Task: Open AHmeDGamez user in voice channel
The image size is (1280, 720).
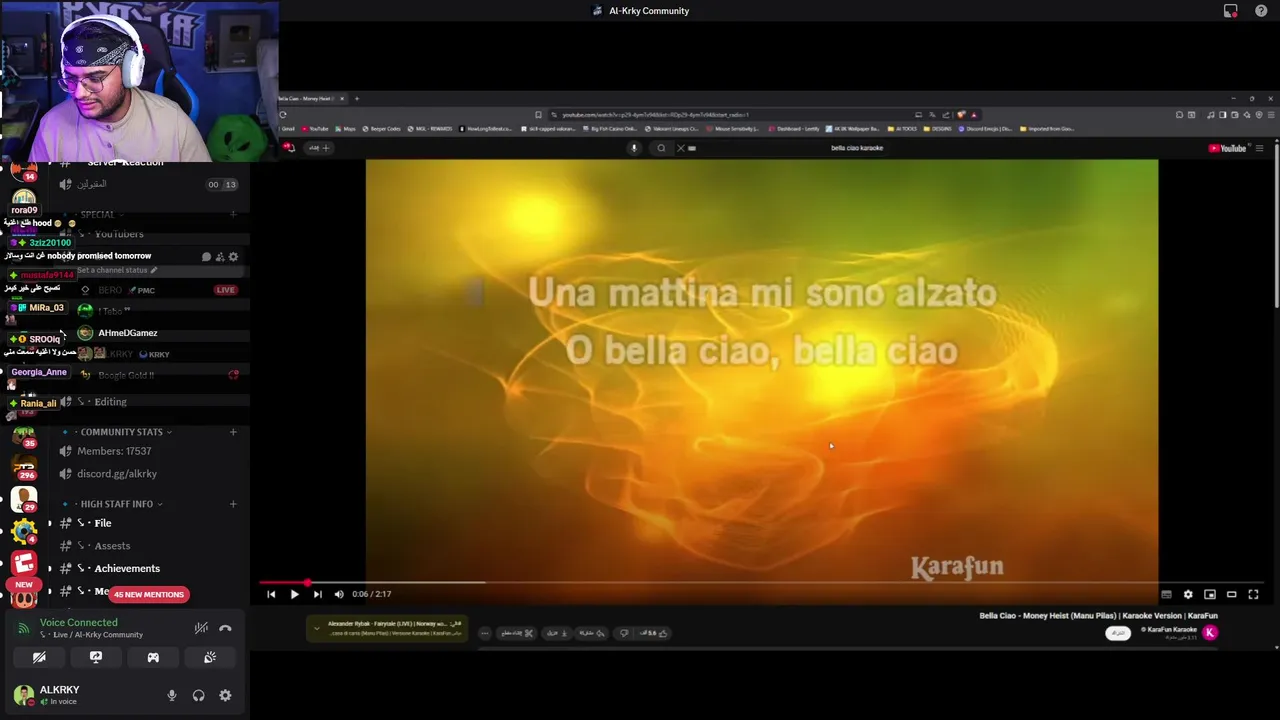Action: pos(127,333)
